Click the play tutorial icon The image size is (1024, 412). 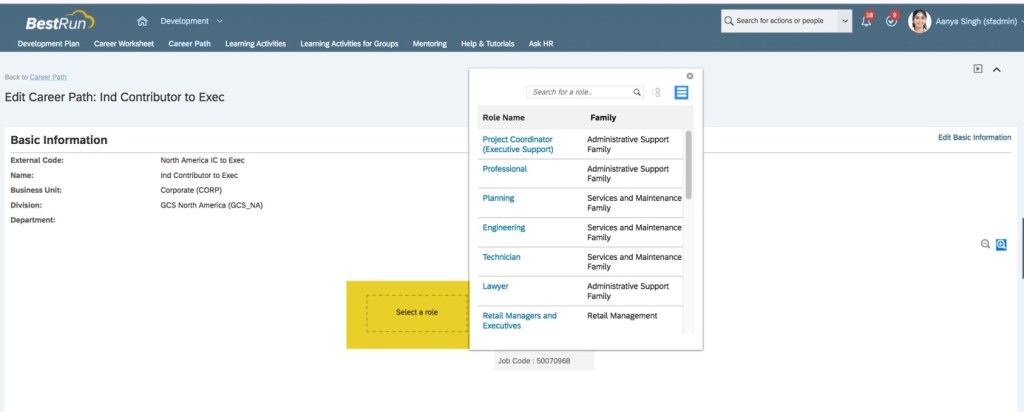[978, 69]
